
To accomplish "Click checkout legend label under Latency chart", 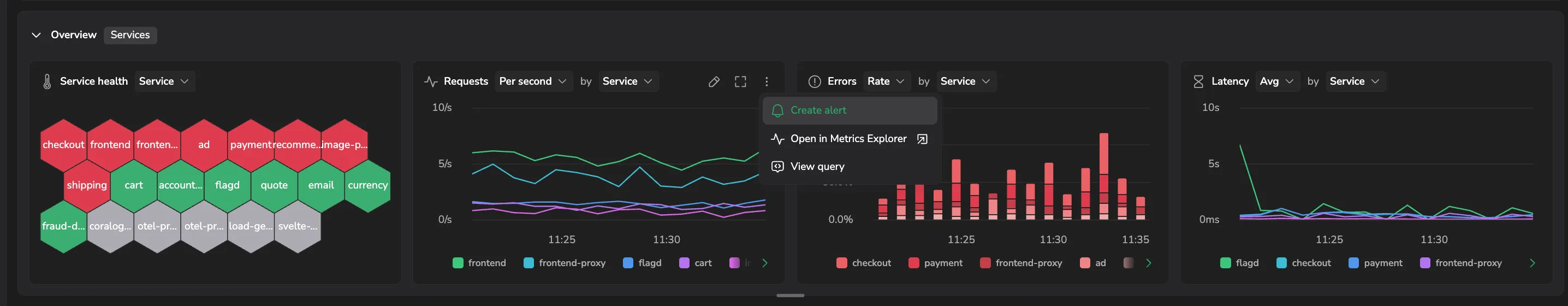I will click(1311, 263).
